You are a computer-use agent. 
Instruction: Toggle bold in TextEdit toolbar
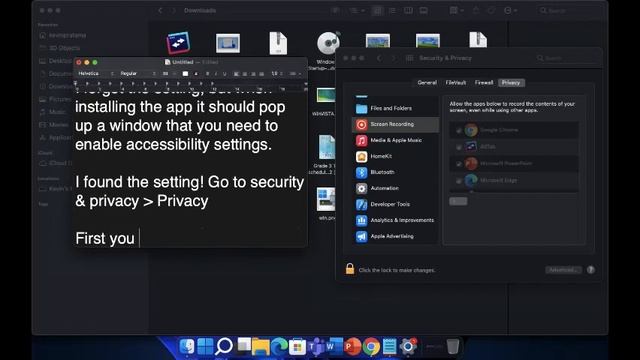click(x=207, y=74)
